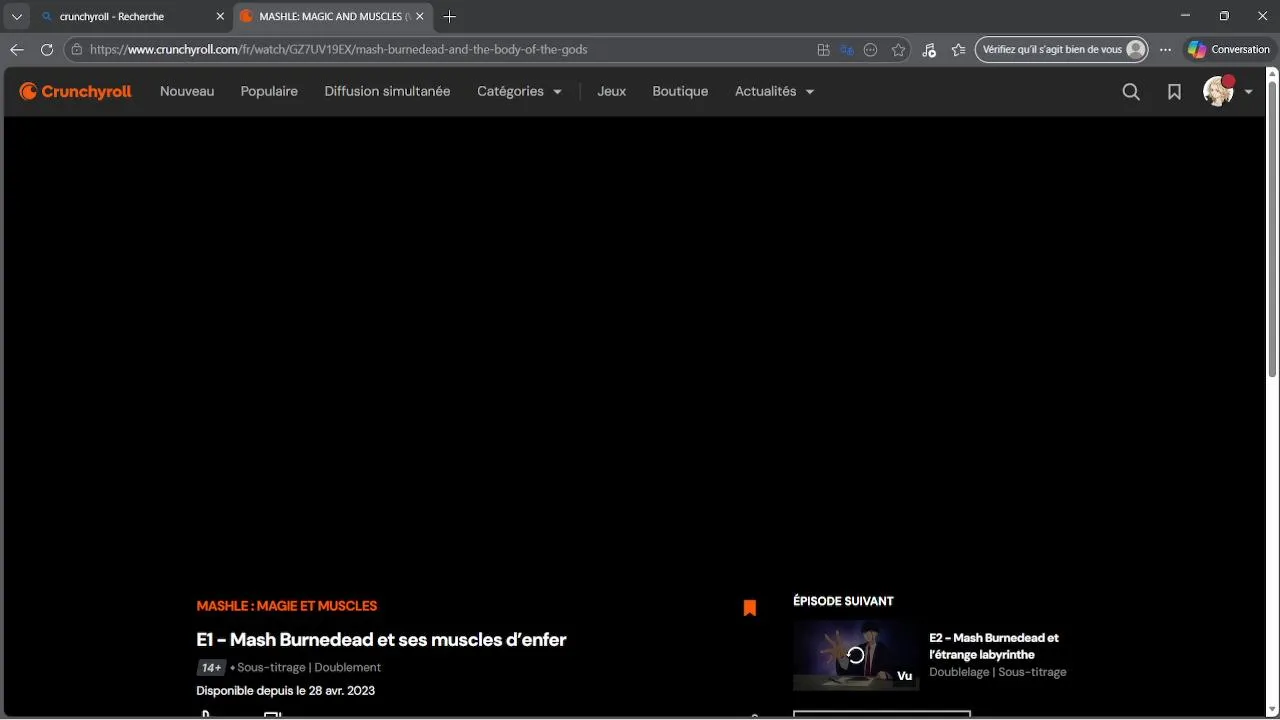Reload the page

point(47,49)
